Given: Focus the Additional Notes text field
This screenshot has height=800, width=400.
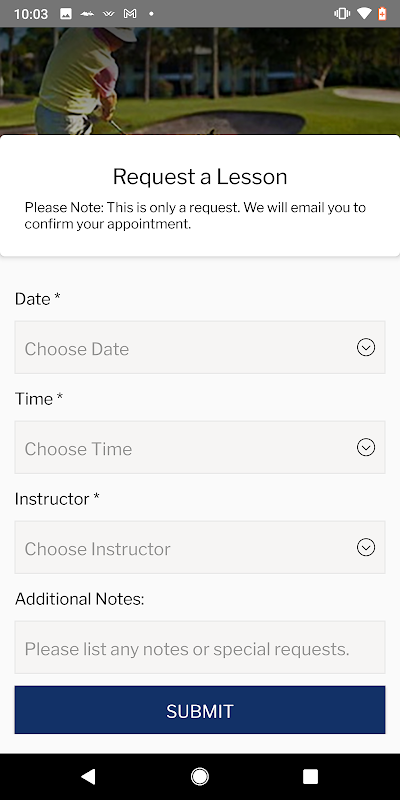Looking at the screenshot, I should click(x=200, y=647).
